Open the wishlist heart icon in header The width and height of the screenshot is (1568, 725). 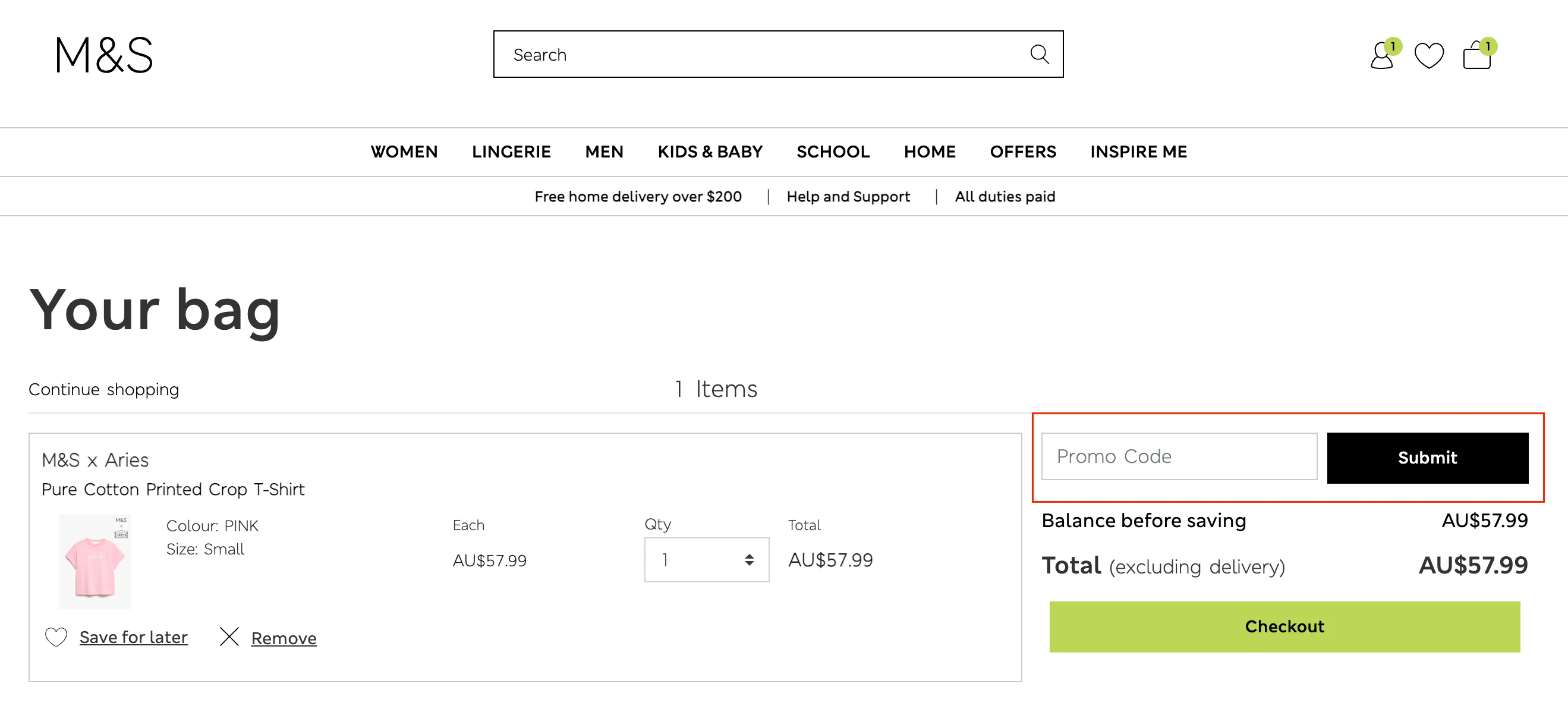click(1428, 55)
